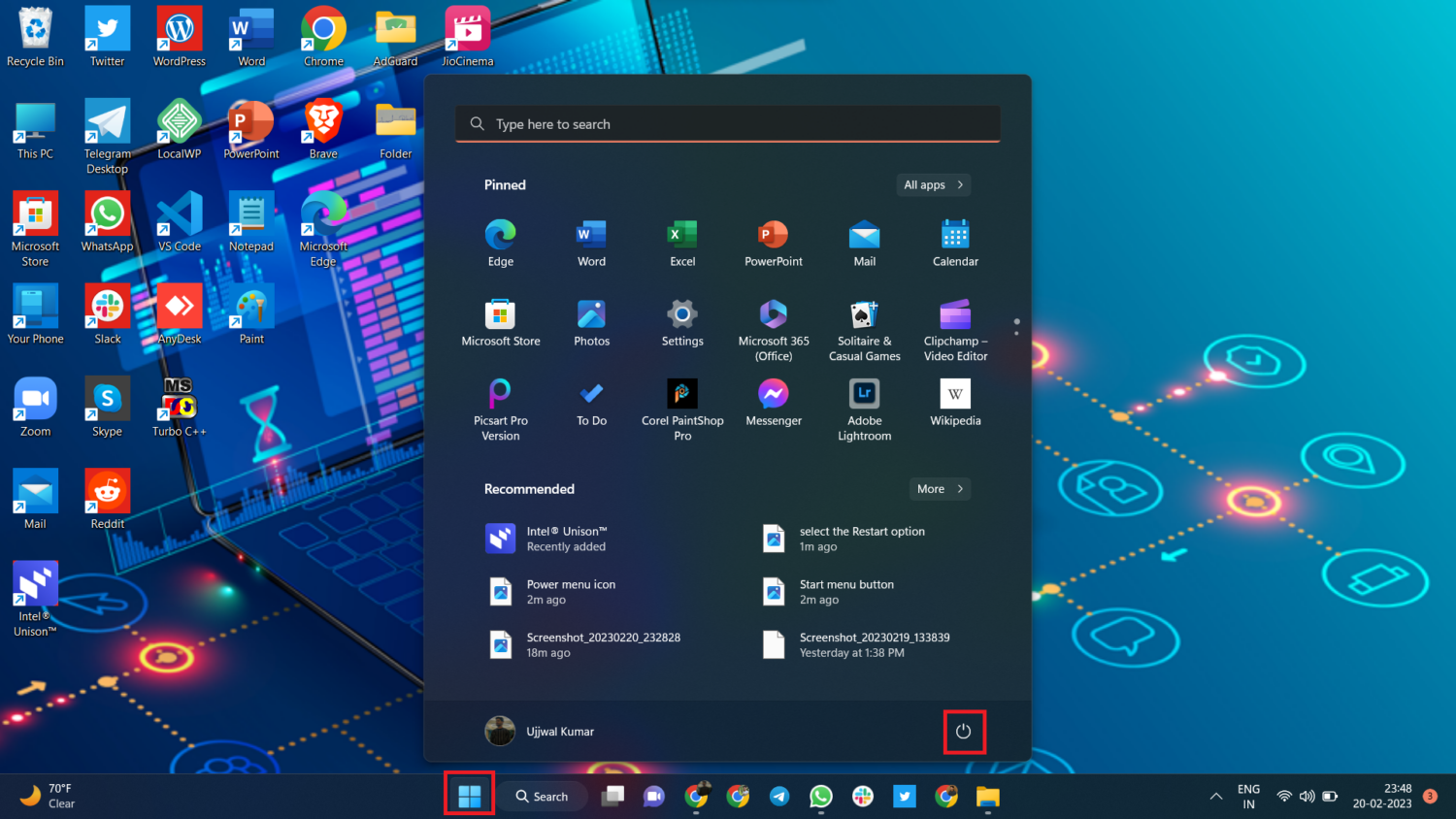Image resolution: width=1456 pixels, height=819 pixels.
Task: Open the ENG IN language switcher
Action: pyautogui.click(x=1248, y=797)
